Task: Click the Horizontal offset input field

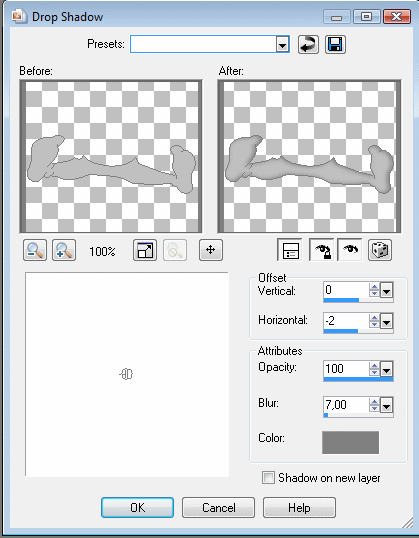Action: point(346,321)
